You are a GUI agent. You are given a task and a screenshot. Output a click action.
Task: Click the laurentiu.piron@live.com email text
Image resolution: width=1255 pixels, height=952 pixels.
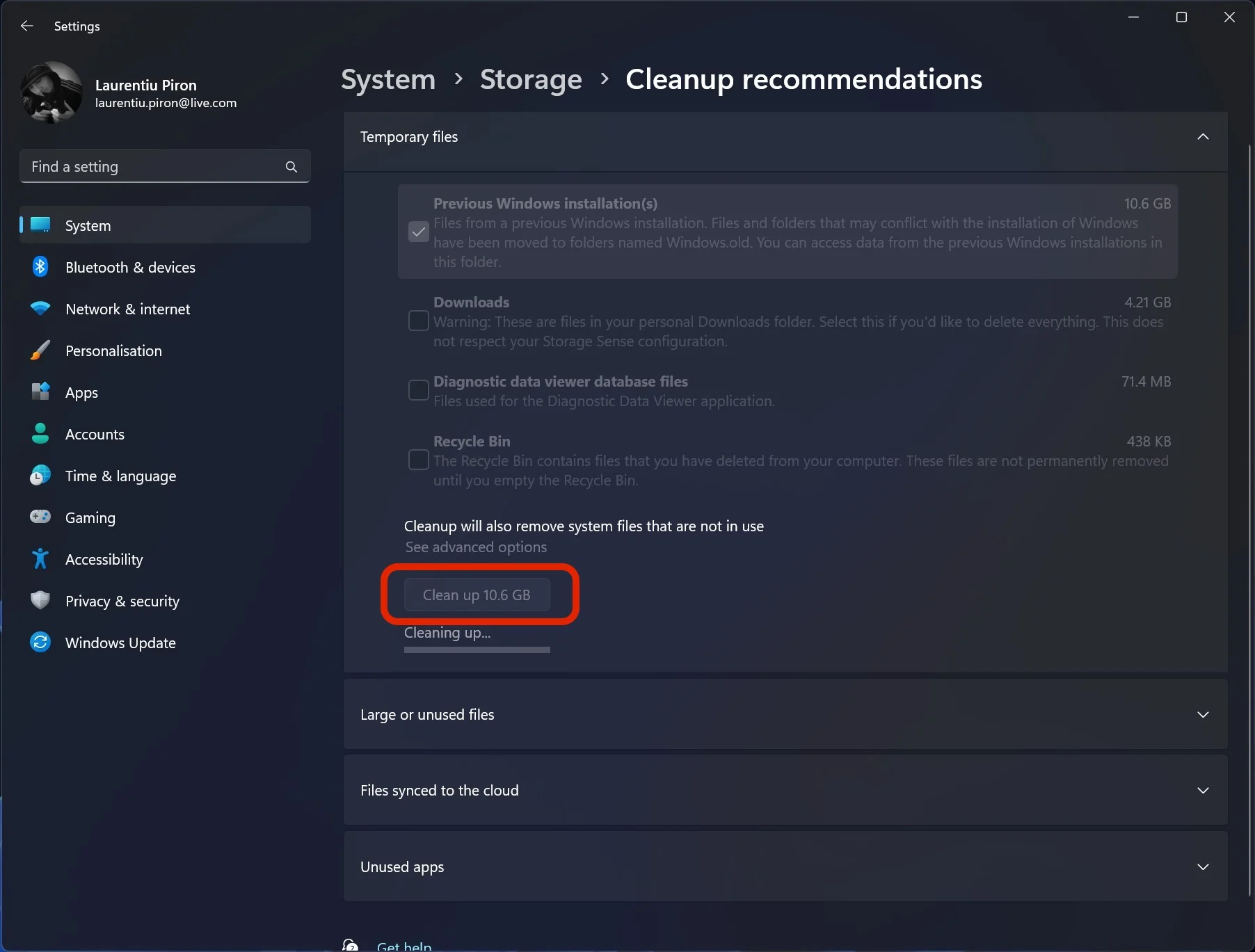coord(166,103)
